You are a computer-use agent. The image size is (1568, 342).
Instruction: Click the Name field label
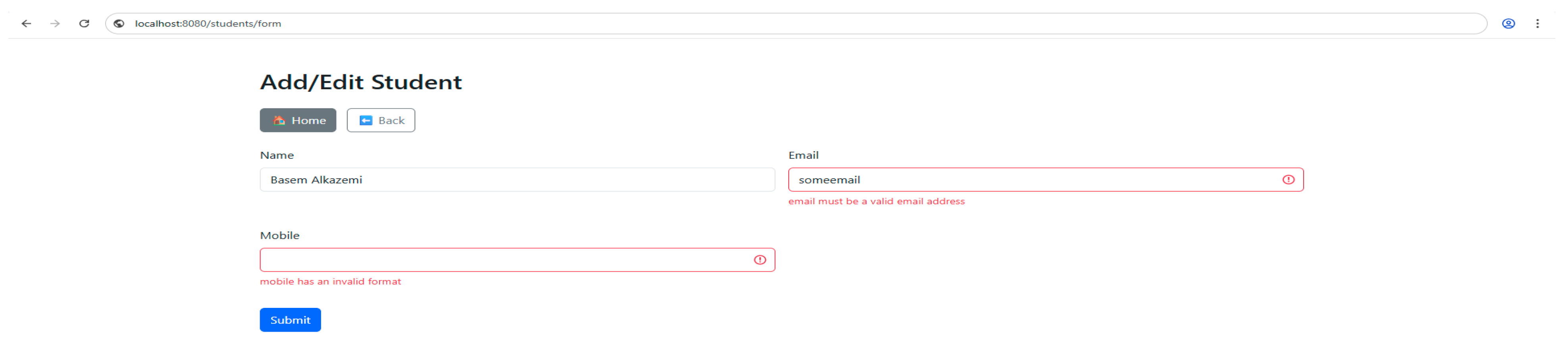click(276, 155)
